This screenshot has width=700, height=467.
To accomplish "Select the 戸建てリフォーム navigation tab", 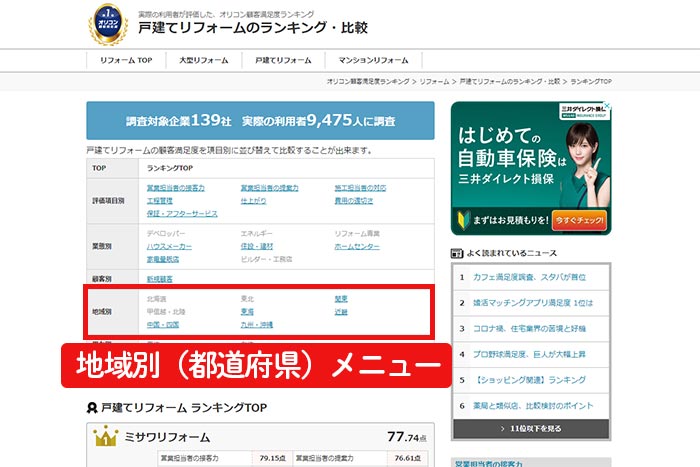I will (x=283, y=60).
